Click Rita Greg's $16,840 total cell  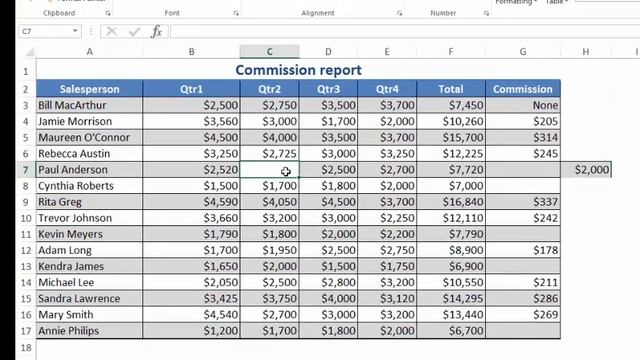coord(451,202)
